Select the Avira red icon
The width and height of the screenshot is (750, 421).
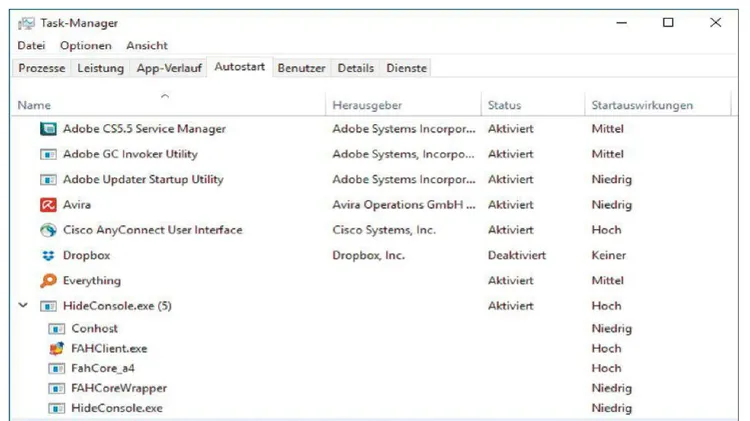pos(48,205)
